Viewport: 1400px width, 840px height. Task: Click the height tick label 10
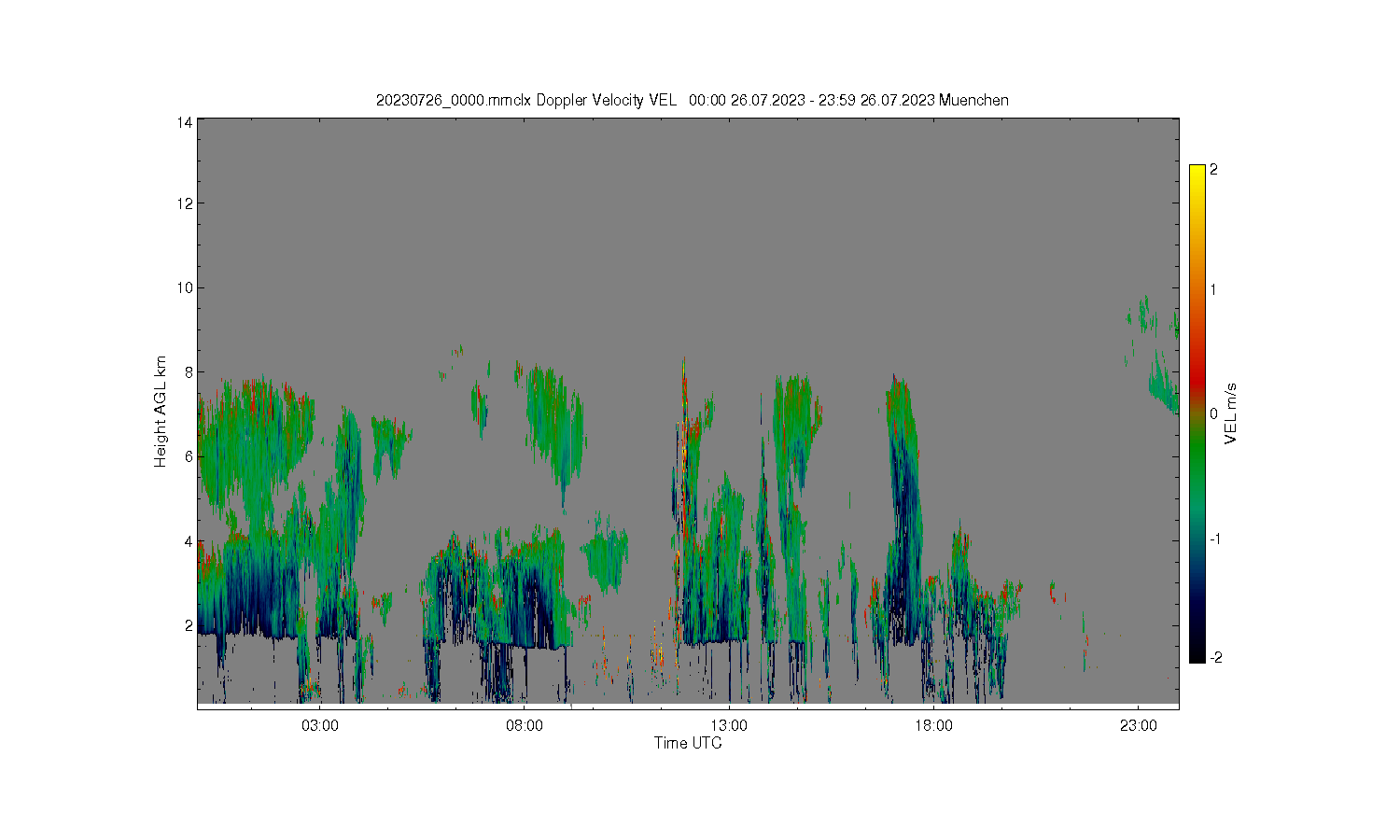coord(185,287)
